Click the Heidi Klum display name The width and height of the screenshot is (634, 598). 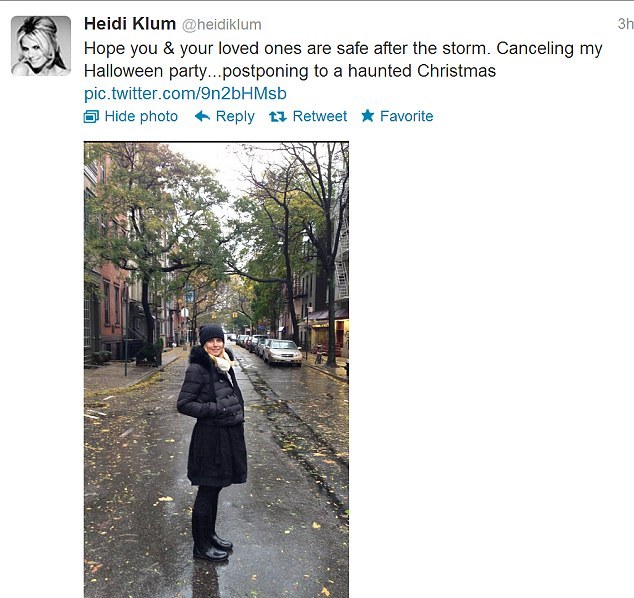point(130,24)
